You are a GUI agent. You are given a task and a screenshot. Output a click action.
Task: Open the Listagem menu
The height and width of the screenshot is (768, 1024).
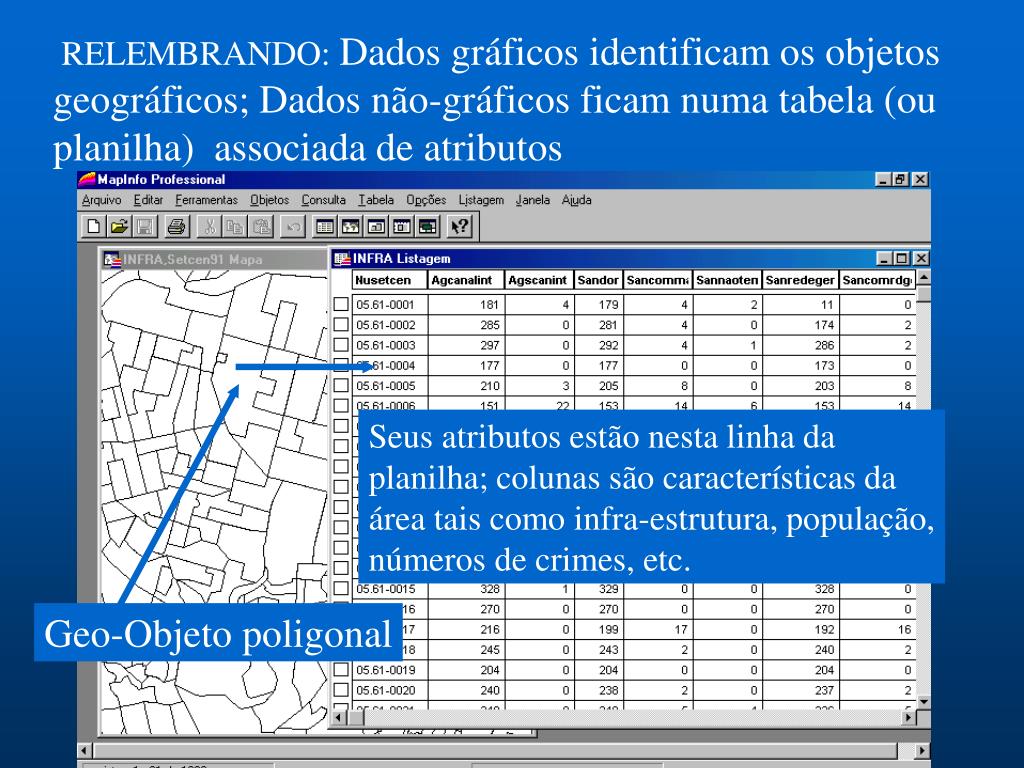(481, 200)
